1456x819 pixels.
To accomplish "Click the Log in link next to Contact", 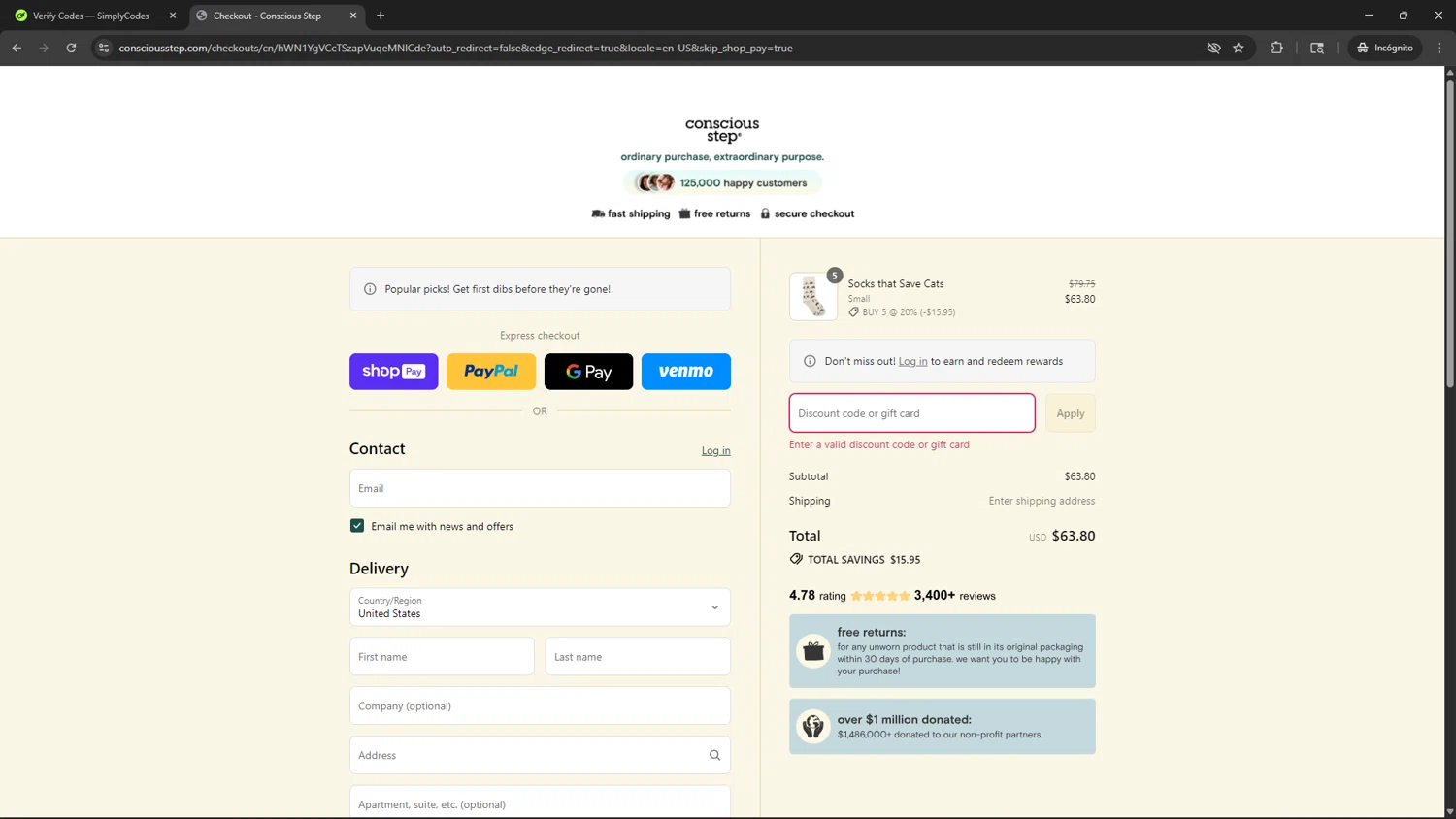I will point(716,451).
